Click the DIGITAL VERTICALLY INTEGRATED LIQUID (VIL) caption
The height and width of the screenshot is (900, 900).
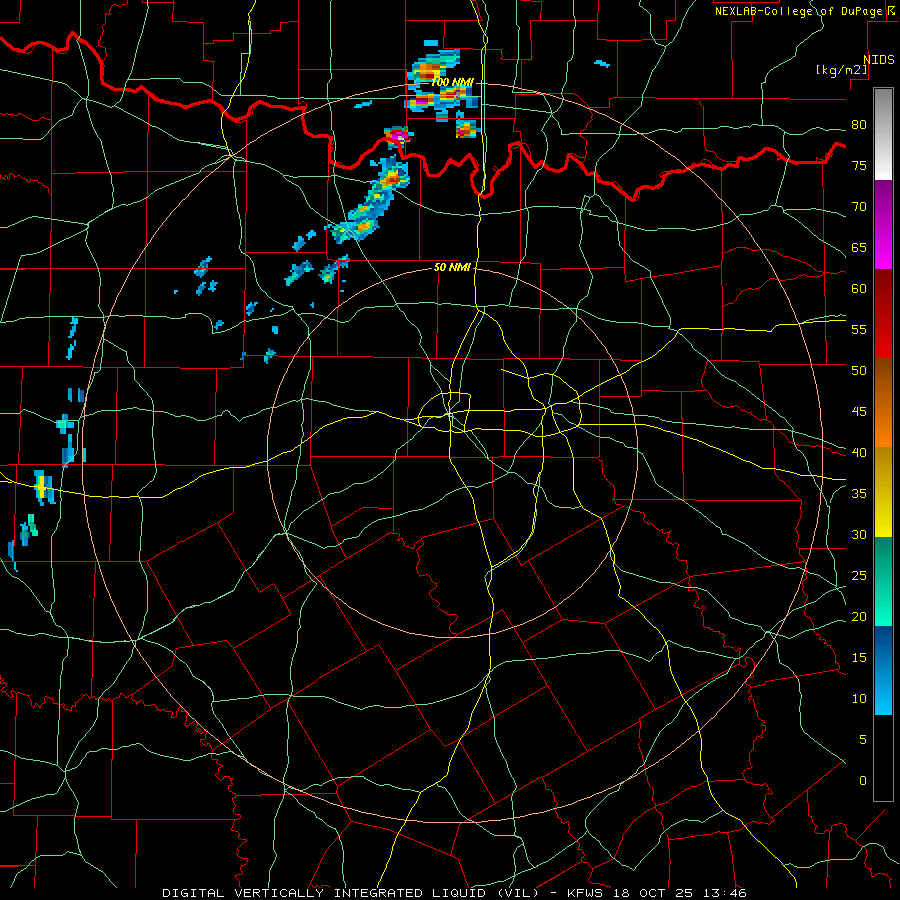tap(351, 893)
